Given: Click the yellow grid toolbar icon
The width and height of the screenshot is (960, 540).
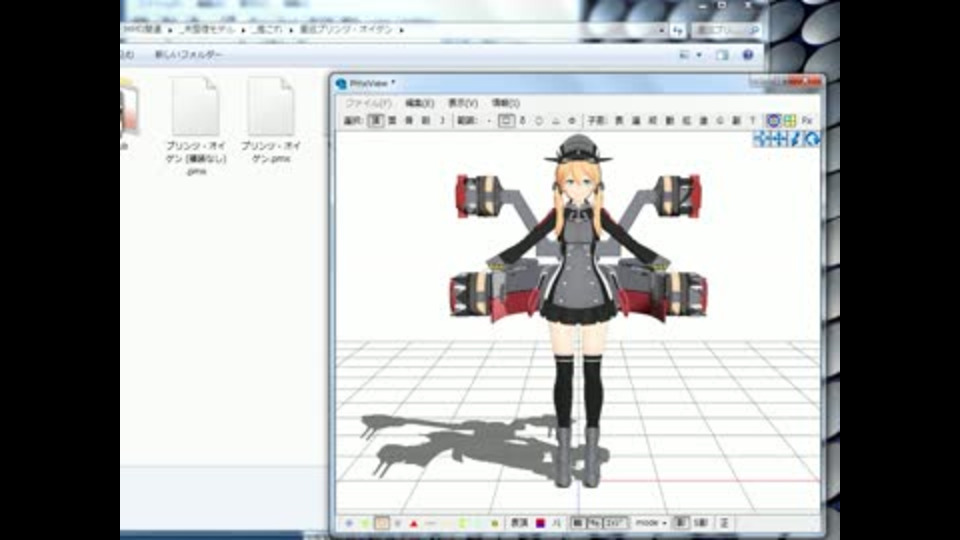Looking at the screenshot, I should (x=790, y=121).
